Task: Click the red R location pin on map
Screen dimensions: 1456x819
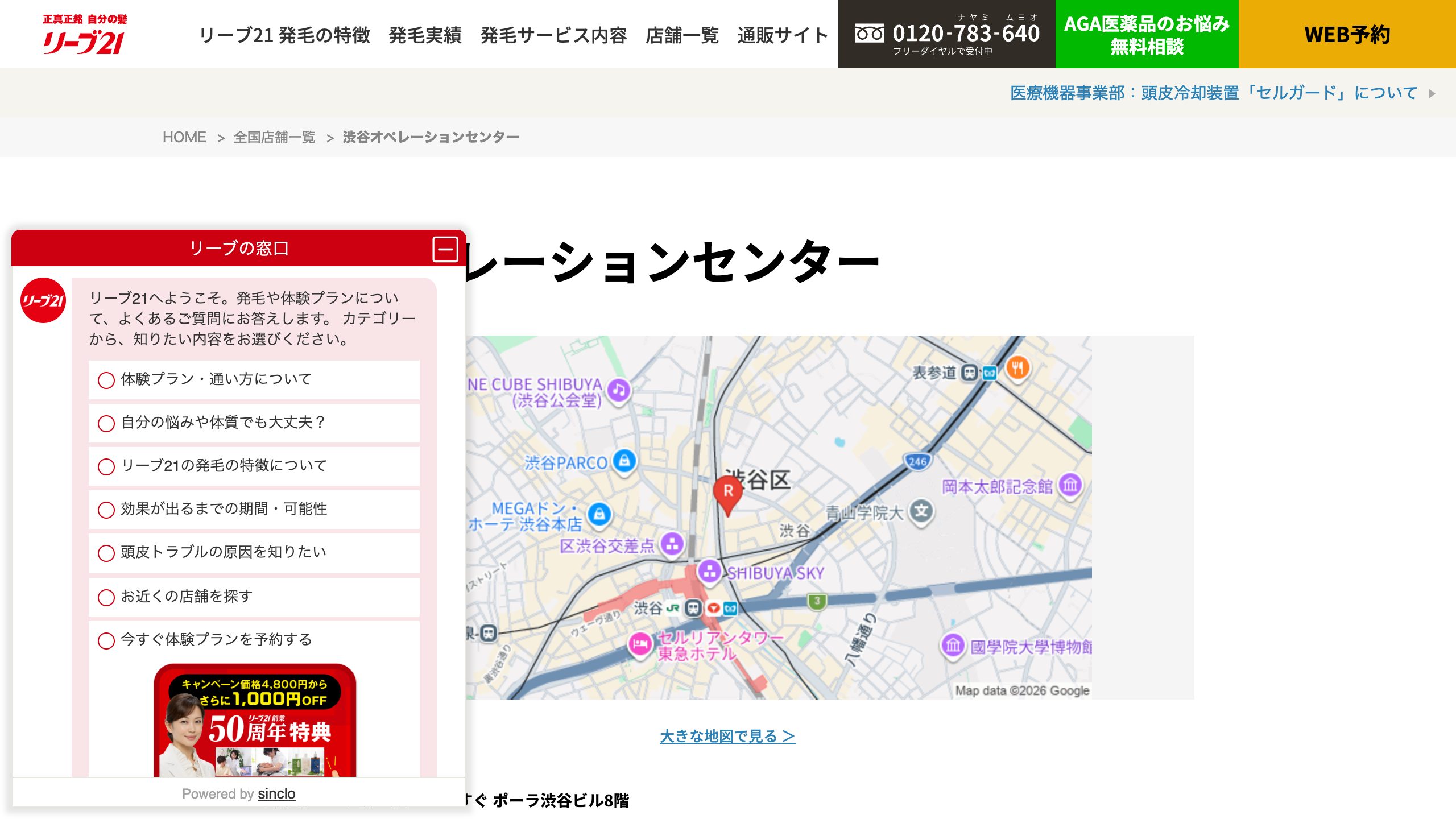Action: click(727, 495)
